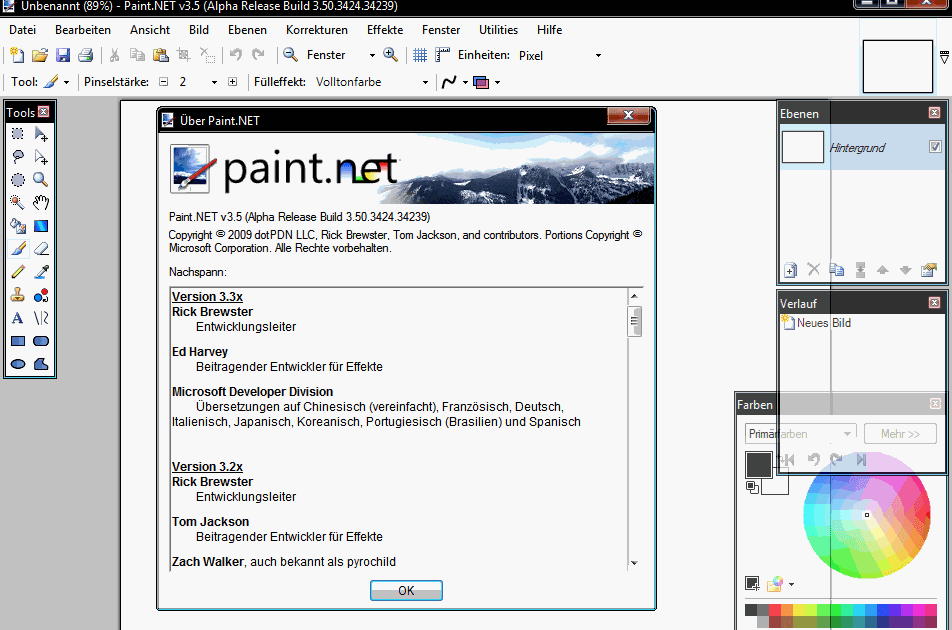
Task: Select the Pan hand tool
Action: (x=41, y=203)
